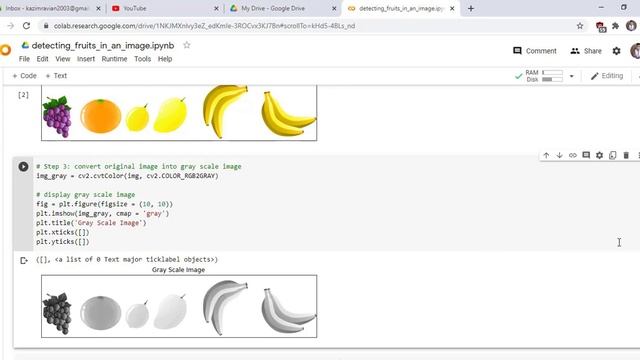Click the Share button
This screenshot has height=360, width=640.
click(x=586, y=51)
